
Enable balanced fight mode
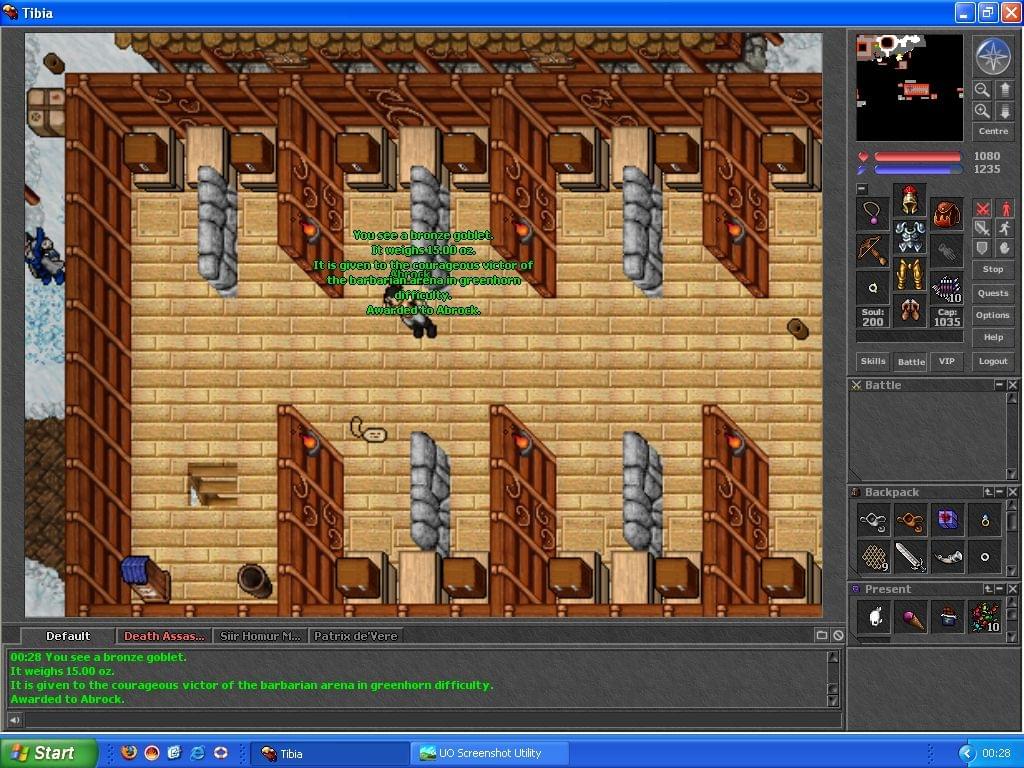point(982,228)
